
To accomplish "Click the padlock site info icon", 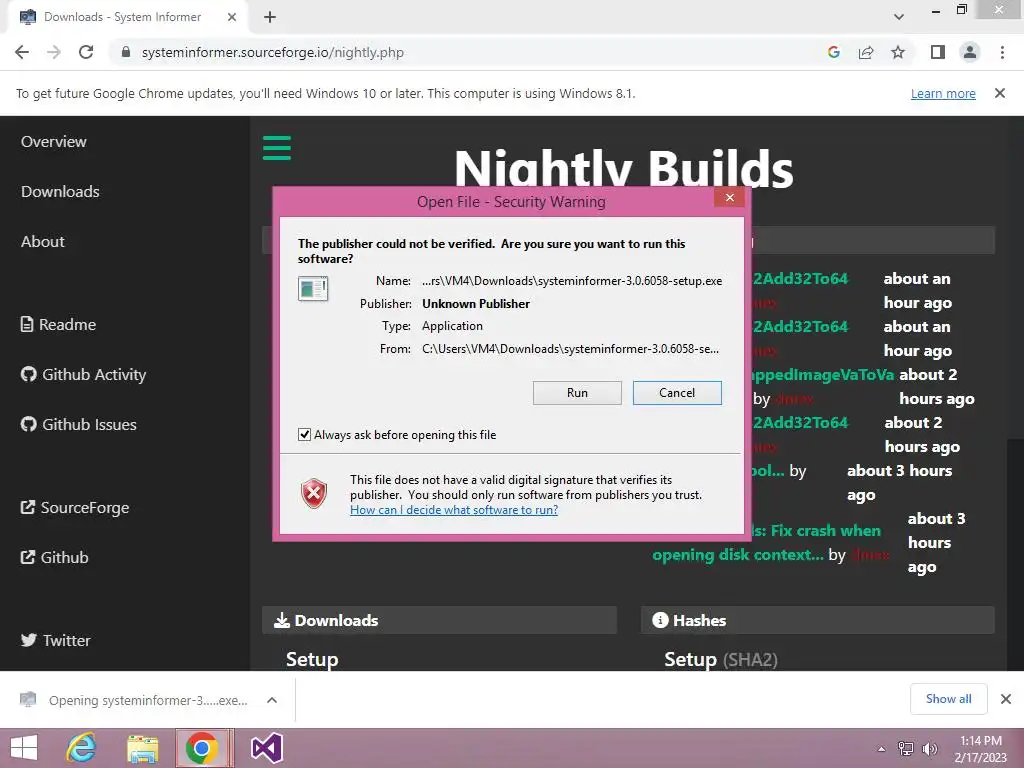I will 126,52.
